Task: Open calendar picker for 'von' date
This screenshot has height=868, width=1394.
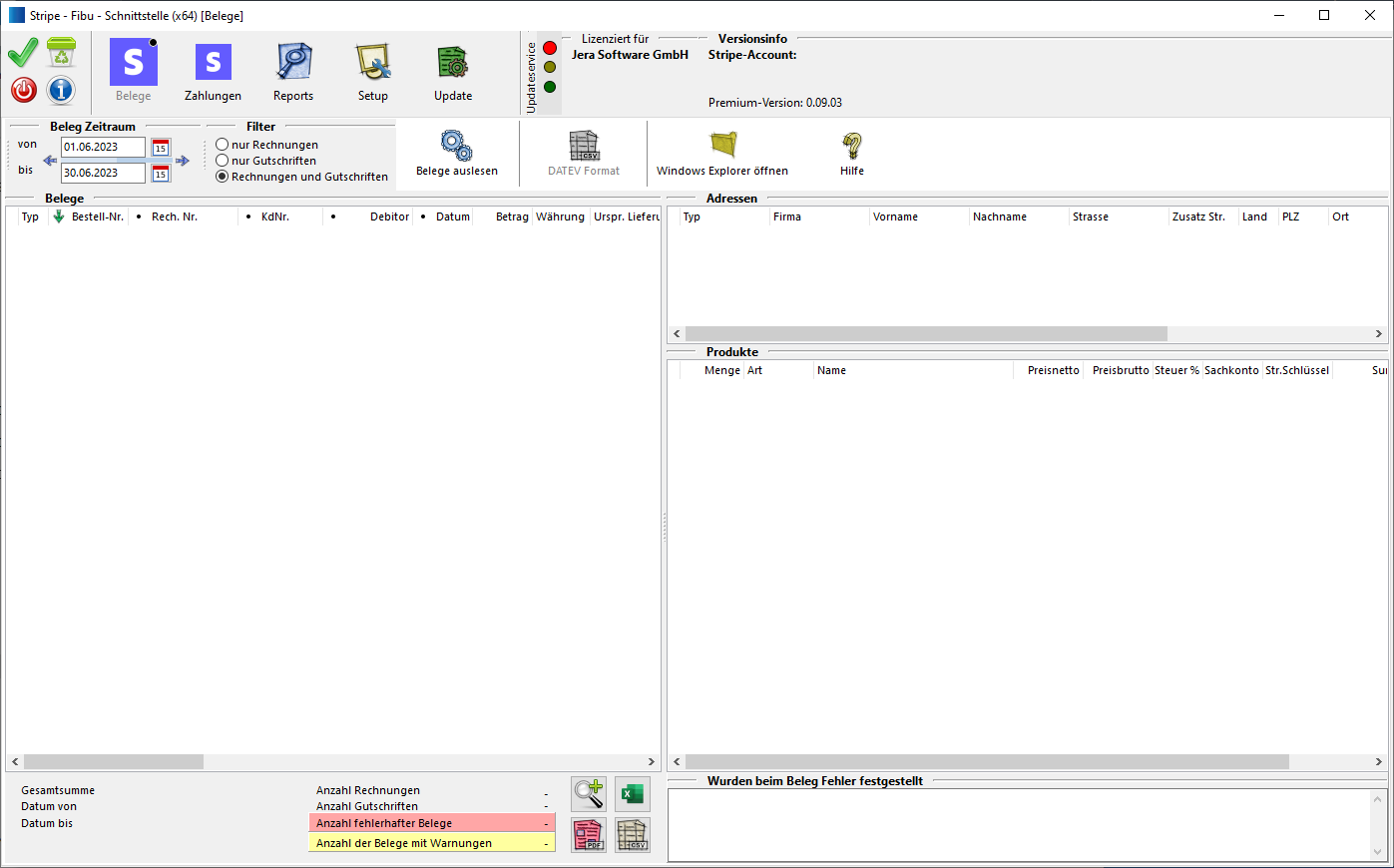Action: coord(161,148)
